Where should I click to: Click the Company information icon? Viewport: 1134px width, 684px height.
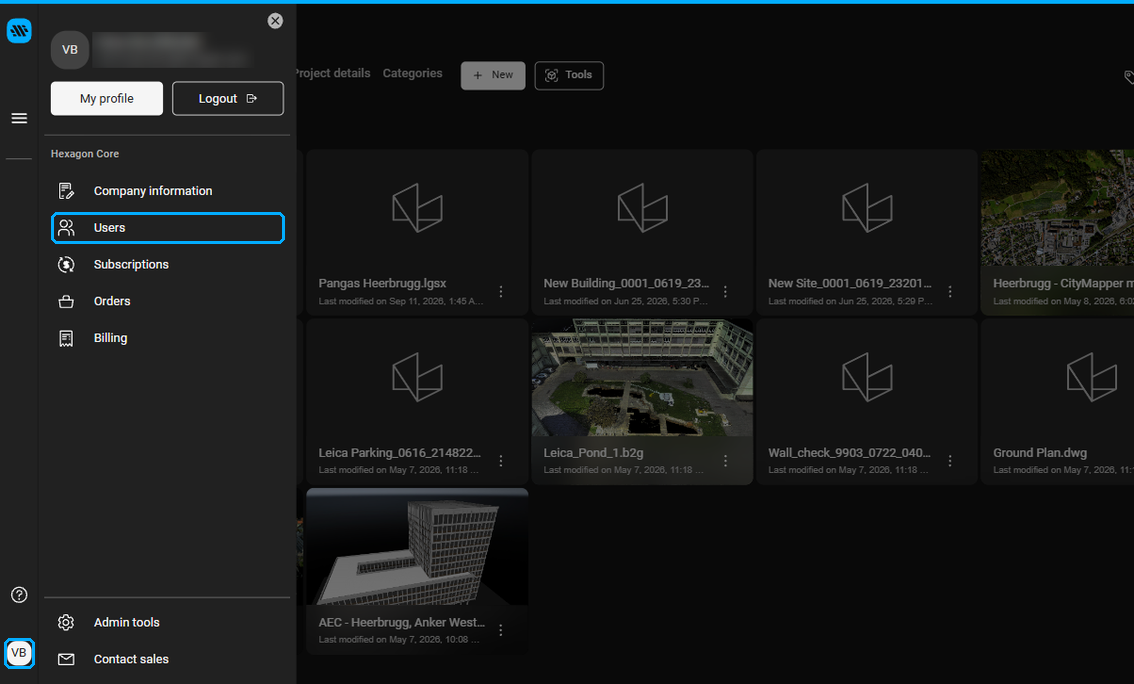coord(66,191)
